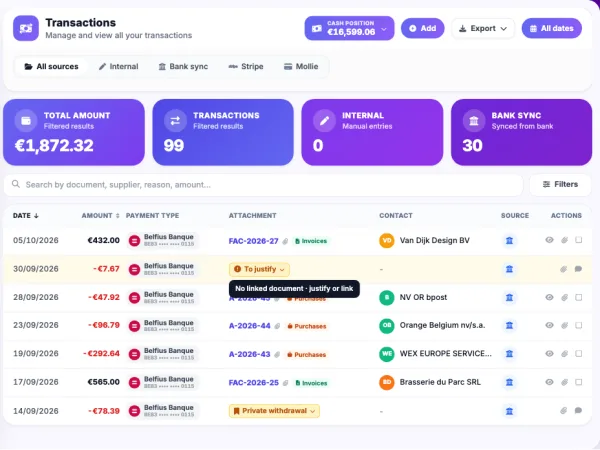Screen dimensions: 600x450
Task: Click the bank source icon for Van Dijk Design BV
Action: point(509,241)
